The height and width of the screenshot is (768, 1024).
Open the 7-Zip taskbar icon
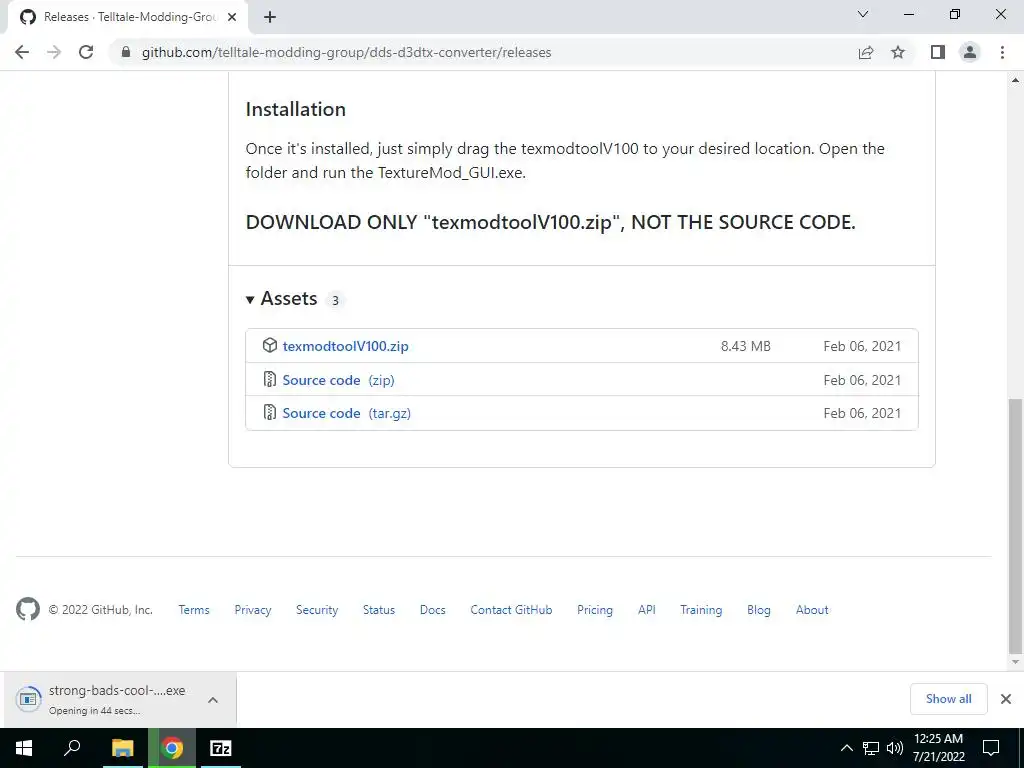221,748
